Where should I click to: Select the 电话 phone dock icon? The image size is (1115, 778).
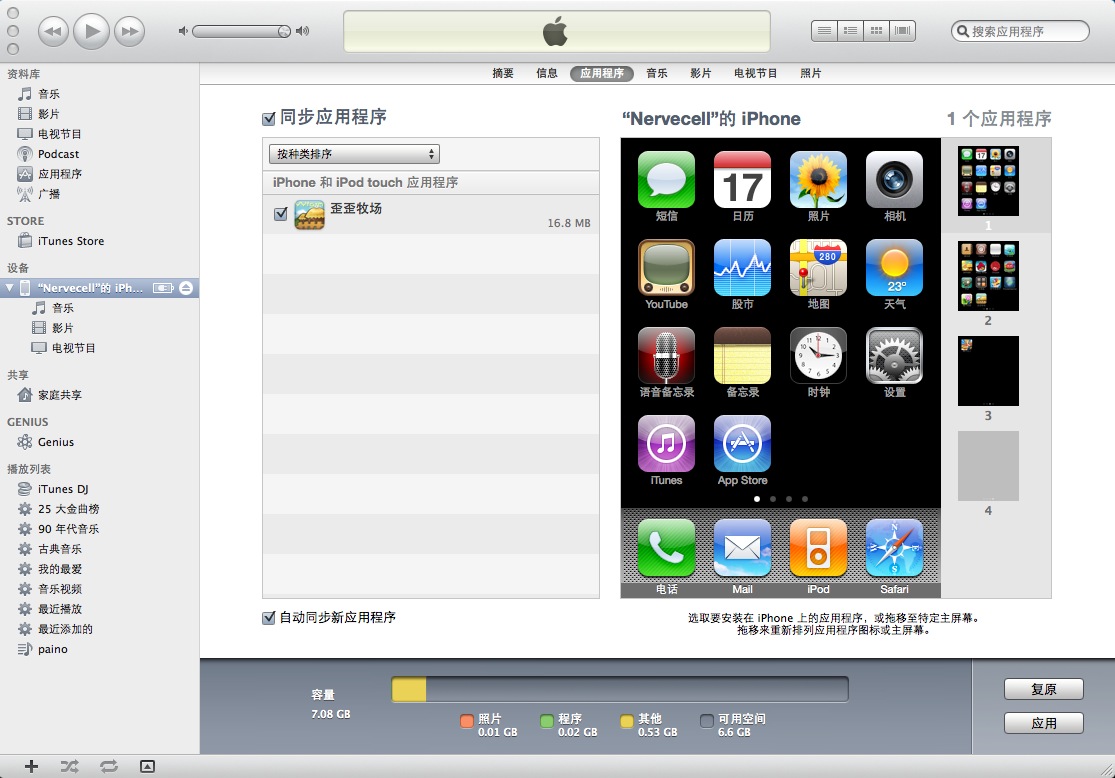(666, 548)
